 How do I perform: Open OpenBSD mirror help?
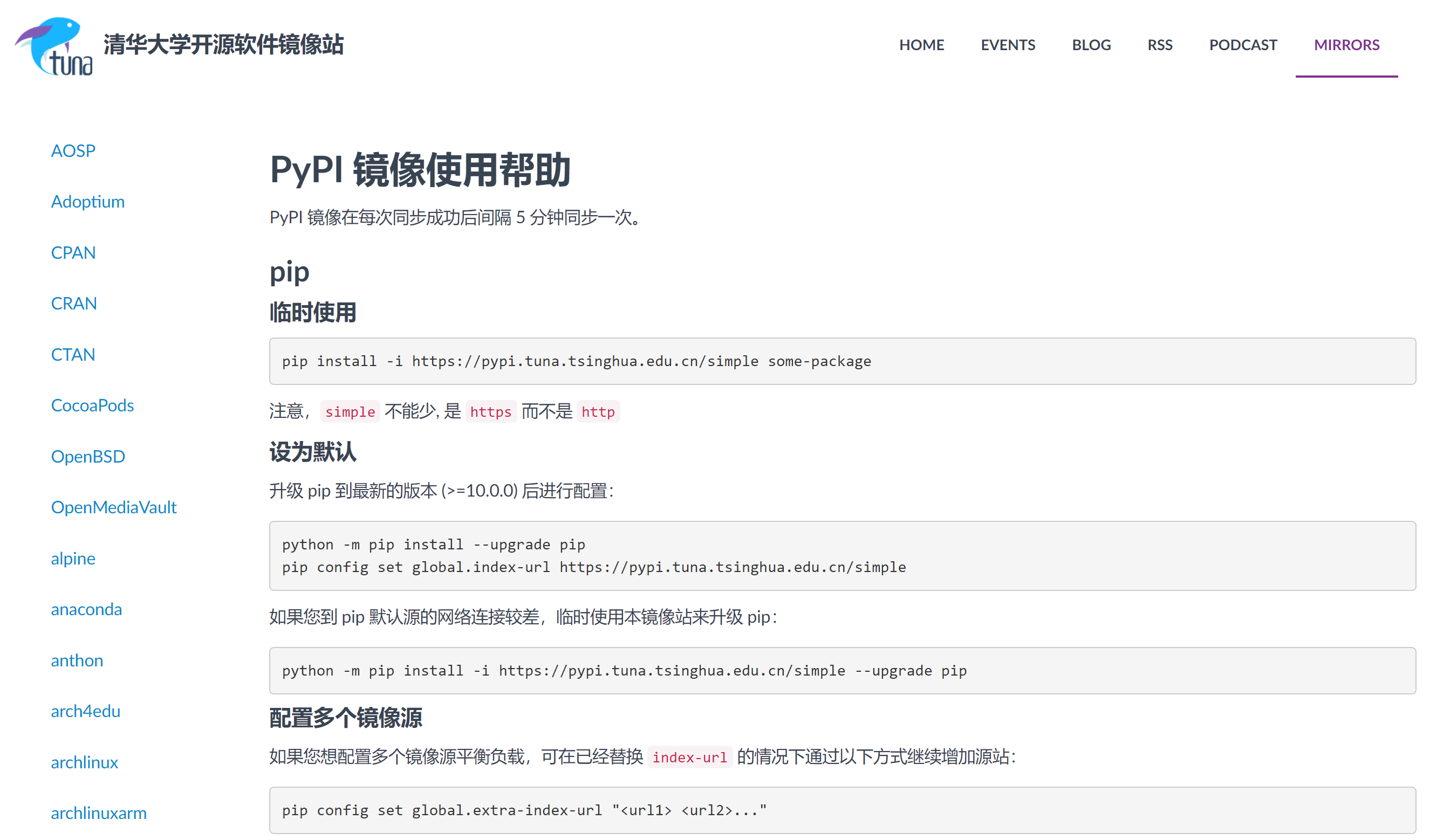[88, 457]
